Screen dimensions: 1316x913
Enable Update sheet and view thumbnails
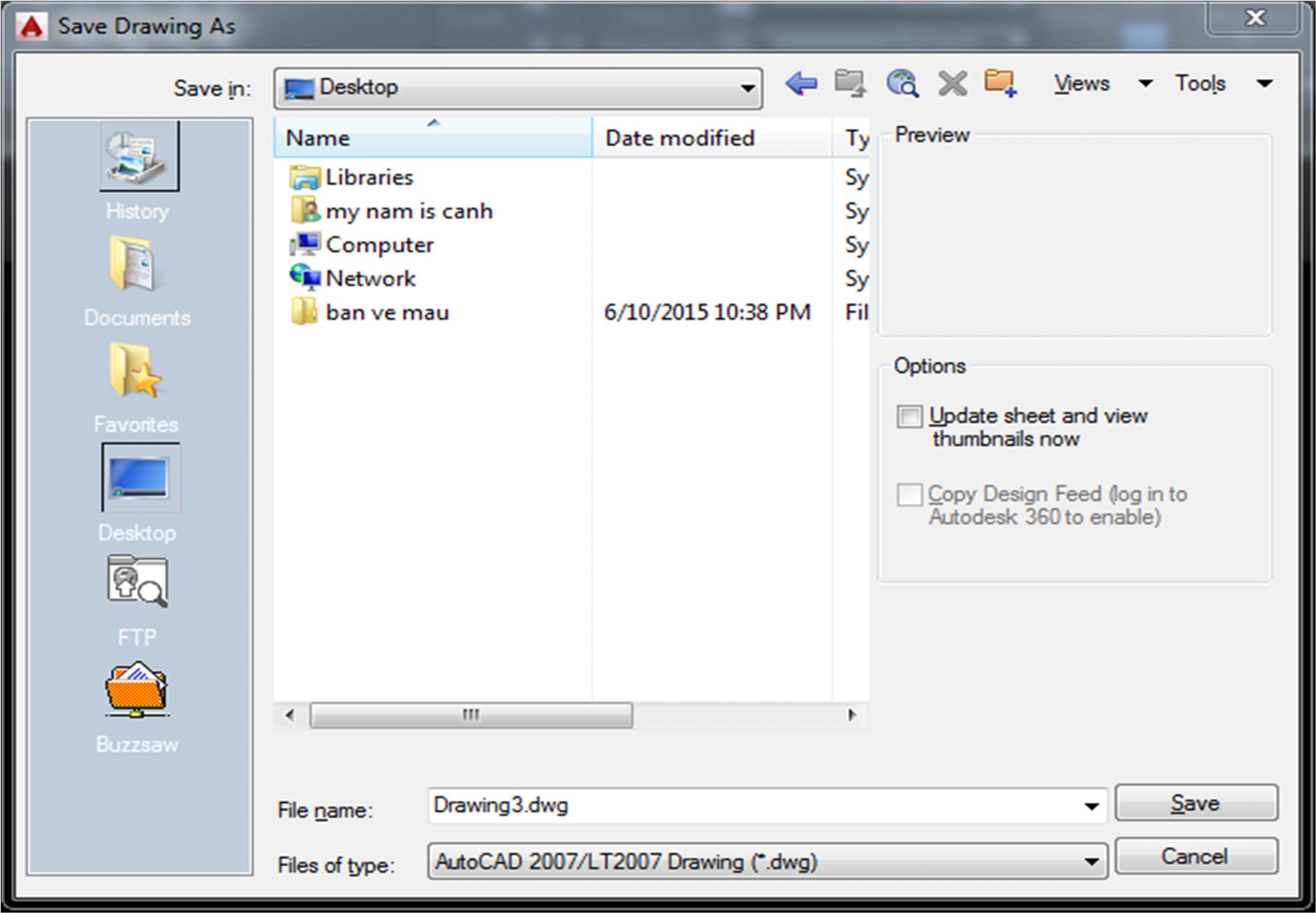[909, 416]
